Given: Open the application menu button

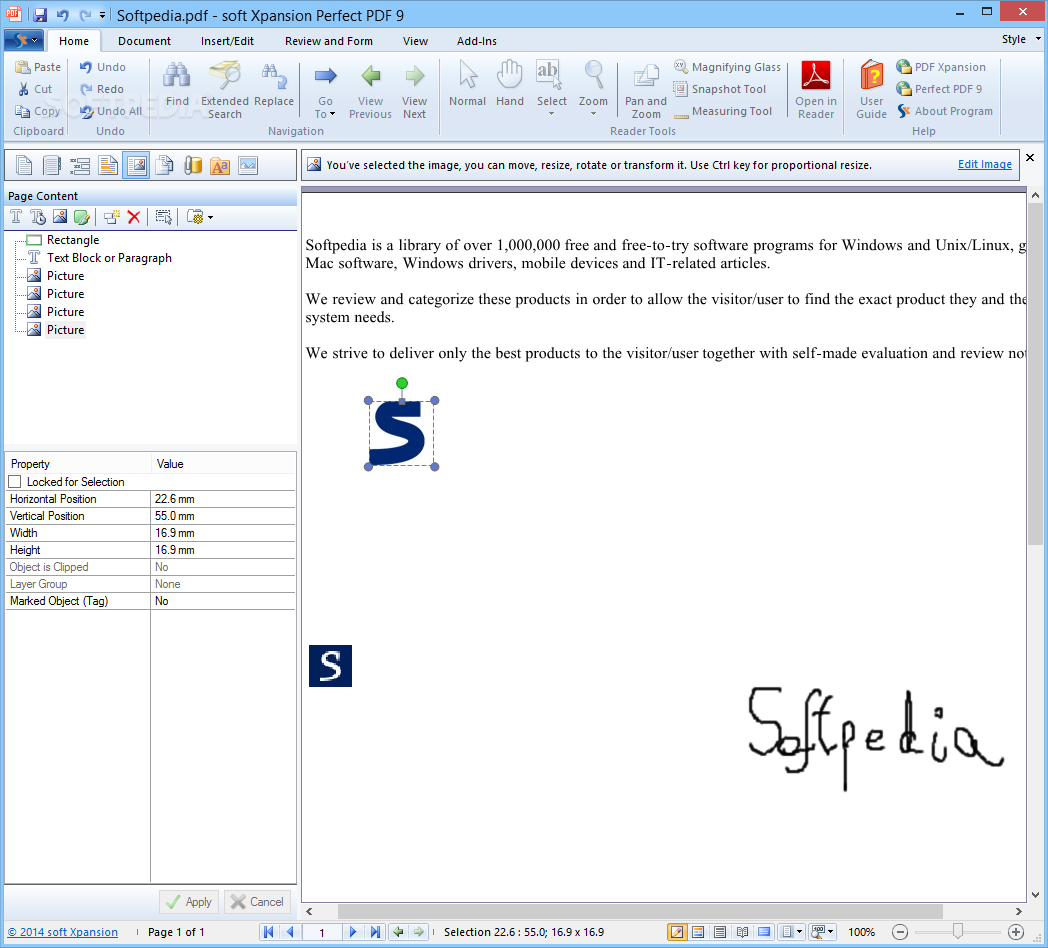Looking at the screenshot, I should [25, 40].
